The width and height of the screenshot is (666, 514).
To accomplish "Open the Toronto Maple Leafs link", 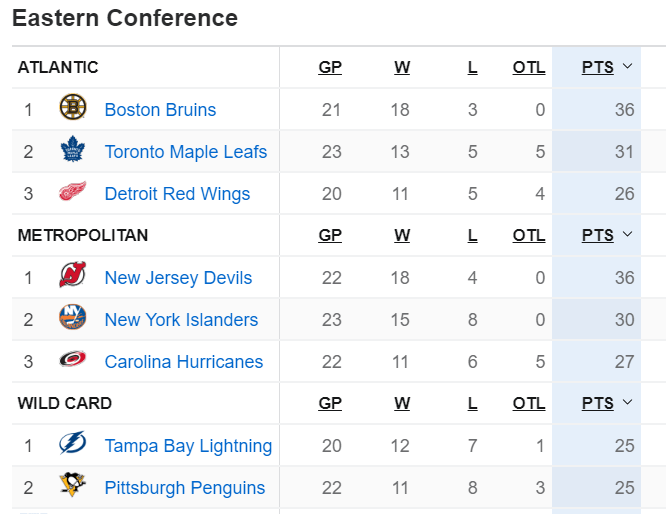I will coord(186,152).
